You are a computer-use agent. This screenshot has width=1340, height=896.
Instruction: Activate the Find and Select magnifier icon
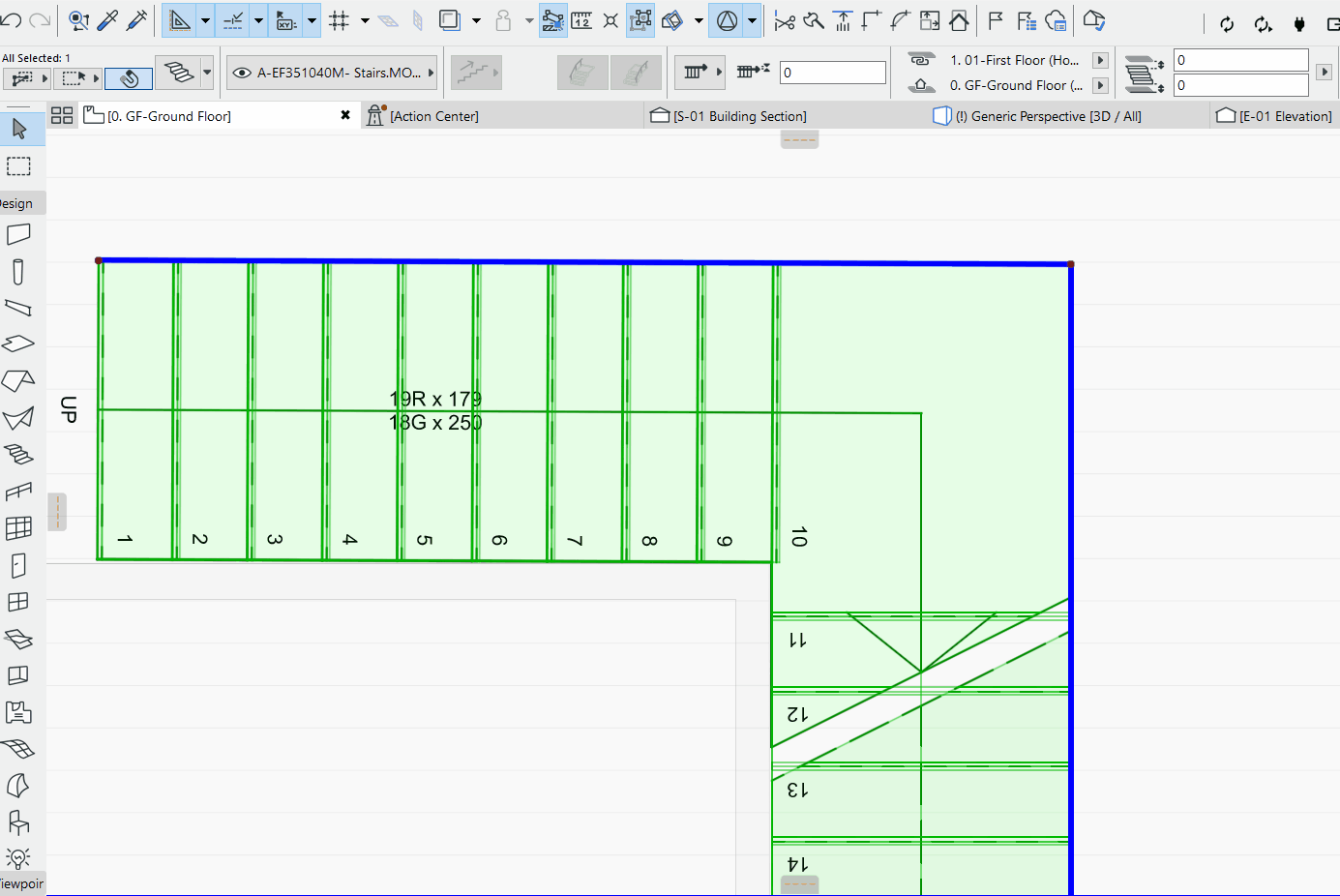click(x=79, y=20)
